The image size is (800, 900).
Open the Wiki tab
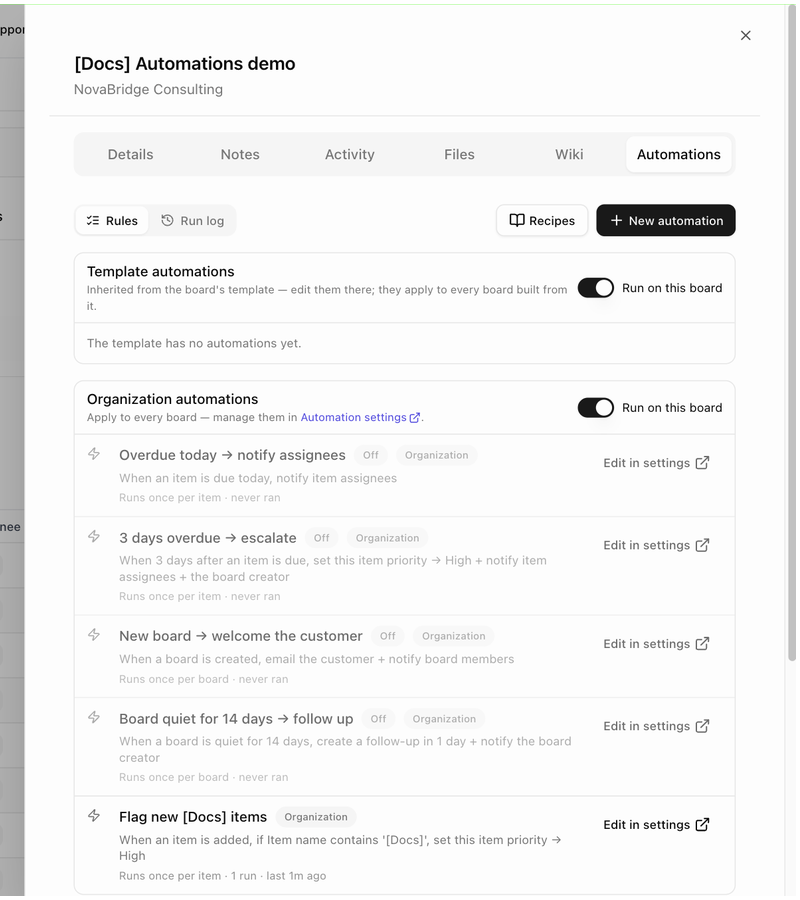coord(571,155)
